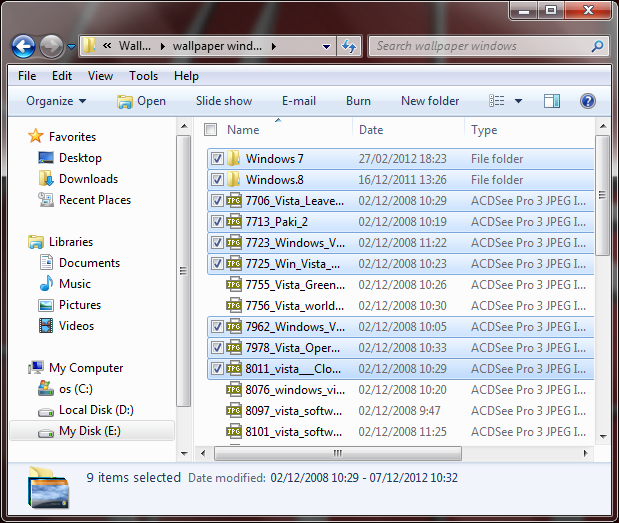Uncheck the 7706_Vista_Leave checkbox
The height and width of the screenshot is (523, 619).
[217, 201]
